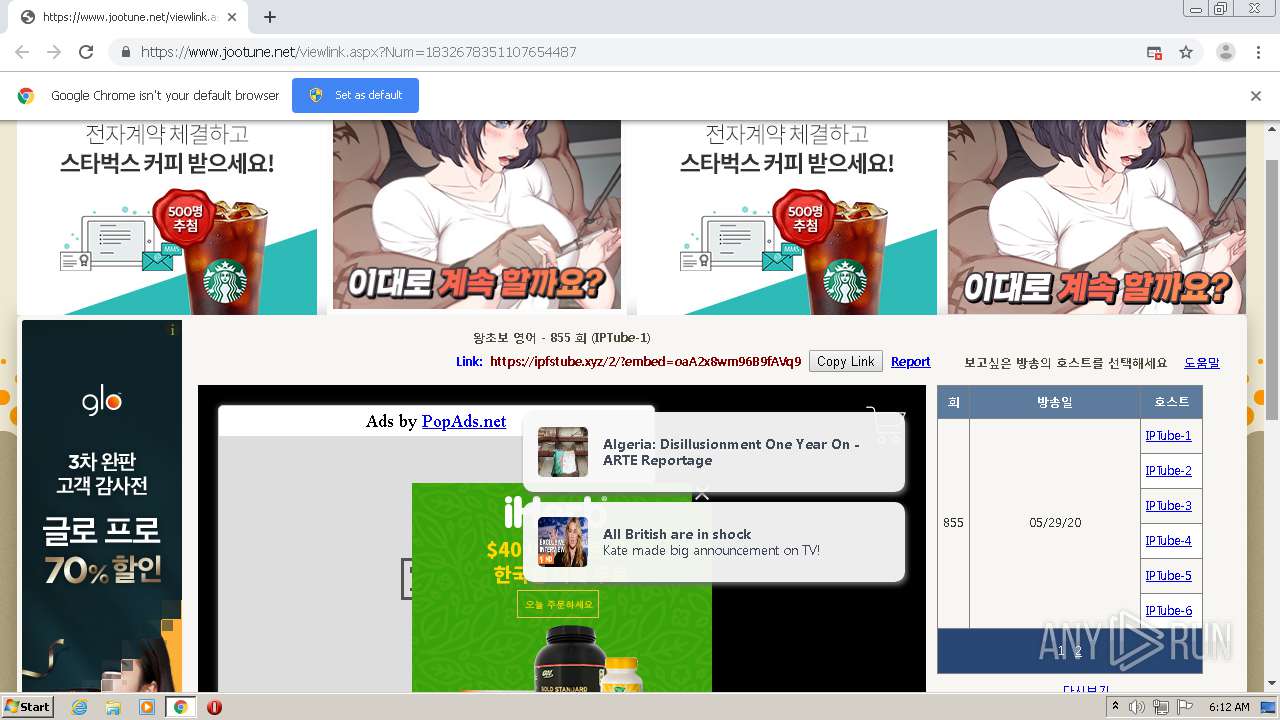
Task: Click the scrollbar down arrow
Action: (1272, 684)
